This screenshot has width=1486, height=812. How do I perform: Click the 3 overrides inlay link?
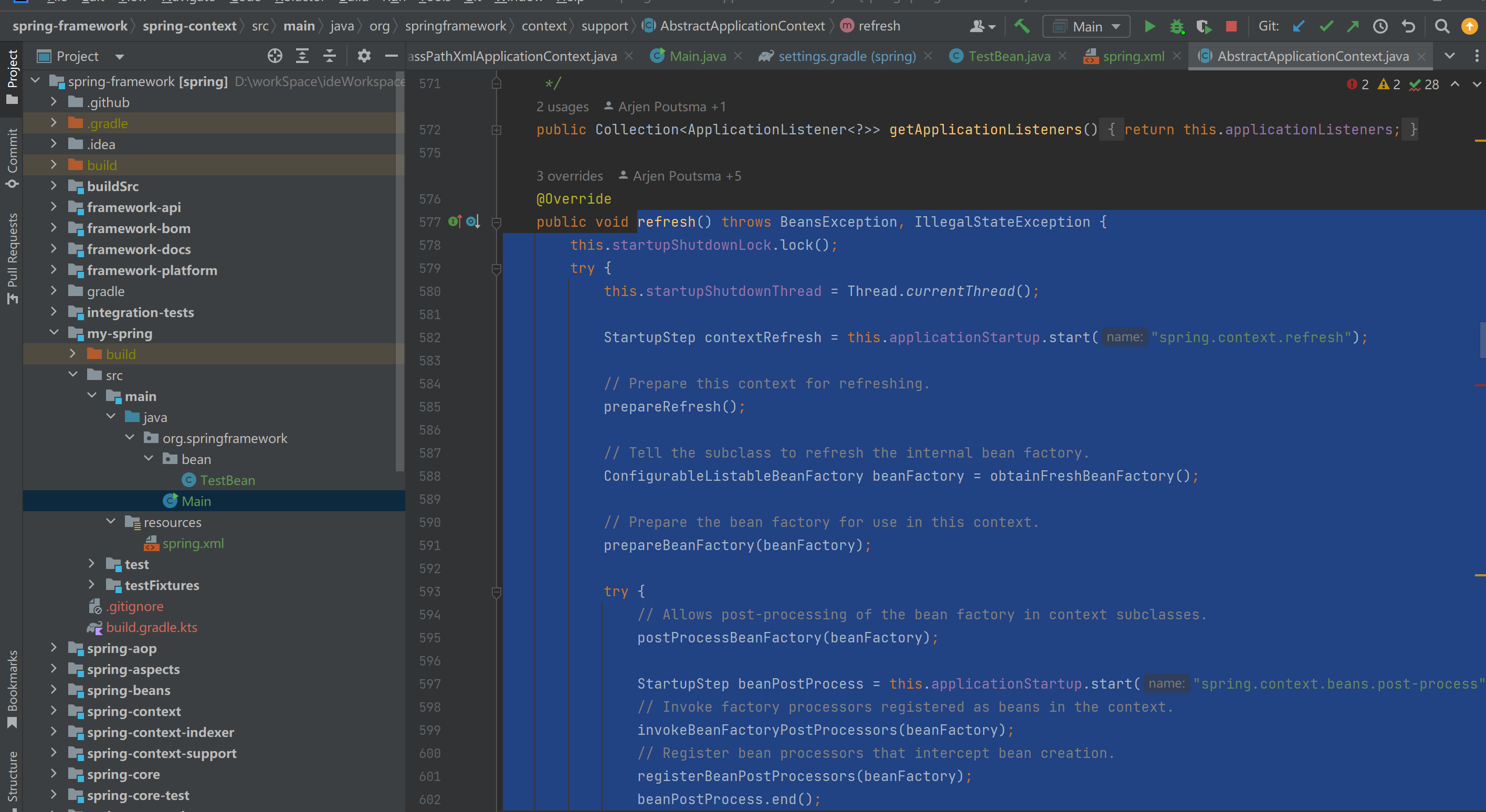[570, 176]
